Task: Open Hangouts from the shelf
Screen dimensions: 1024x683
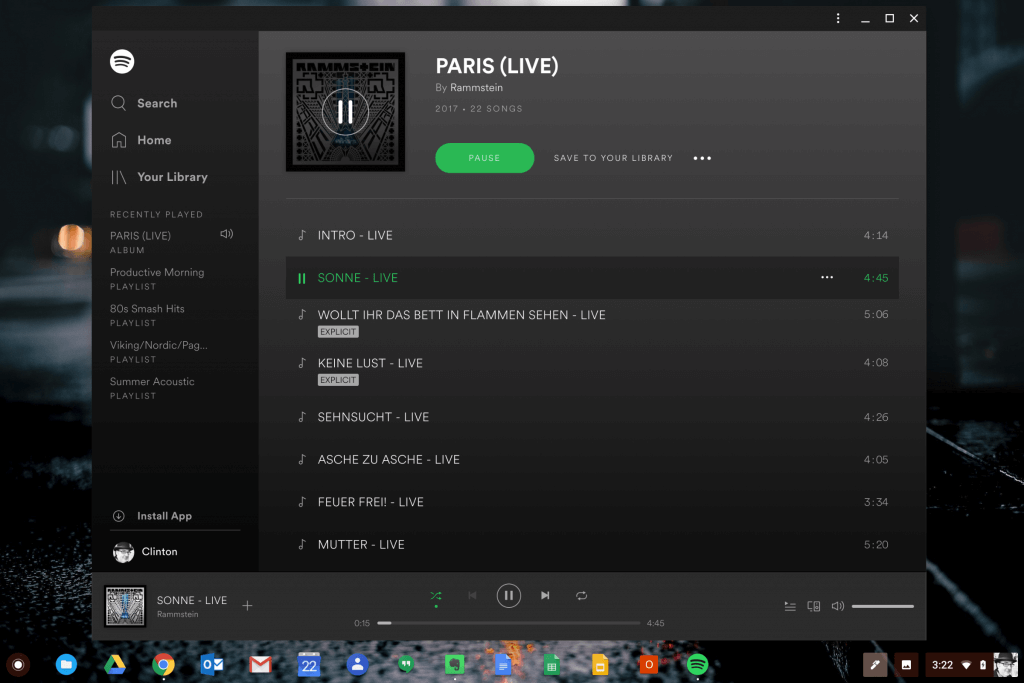Action: coord(406,665)
